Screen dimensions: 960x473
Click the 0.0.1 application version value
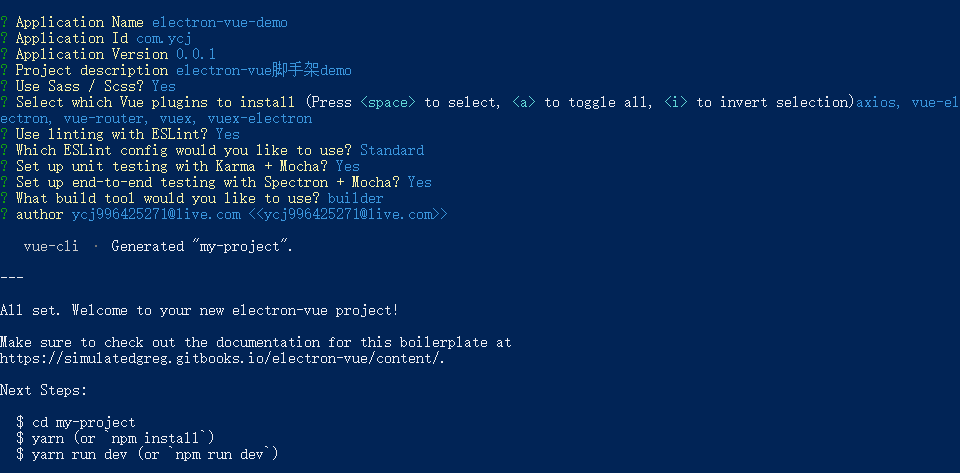click(x=196, y=54)
